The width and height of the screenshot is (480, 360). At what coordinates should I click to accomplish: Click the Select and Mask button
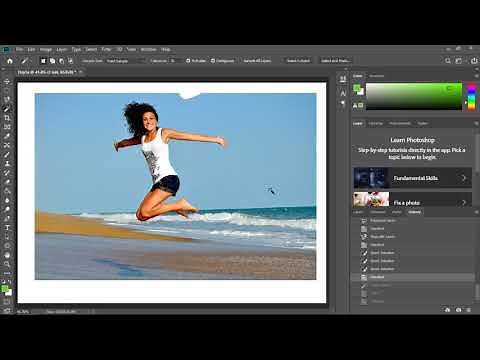click(x=335, y=61)
